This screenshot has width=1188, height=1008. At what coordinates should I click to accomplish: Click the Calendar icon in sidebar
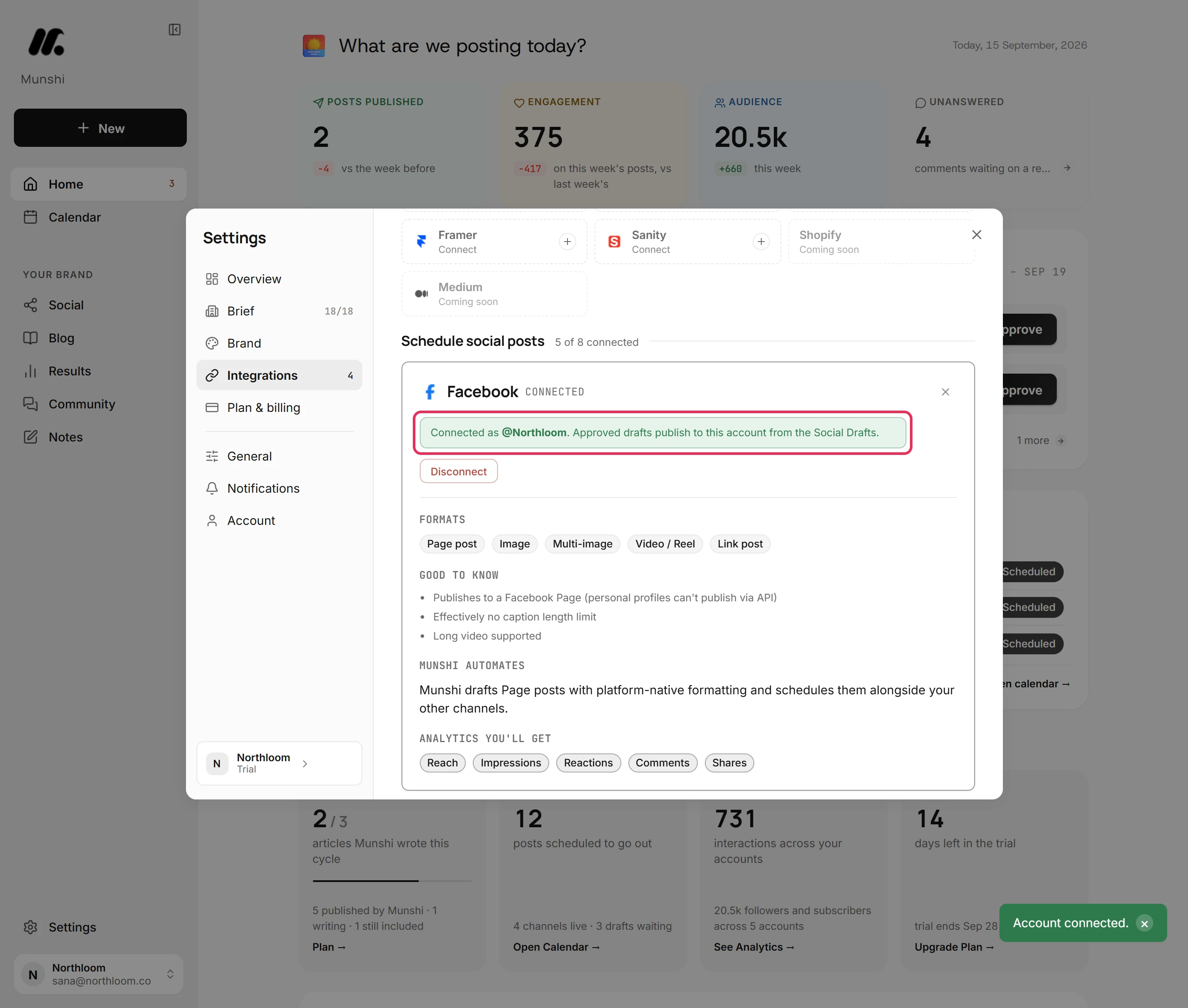point(30,217)
